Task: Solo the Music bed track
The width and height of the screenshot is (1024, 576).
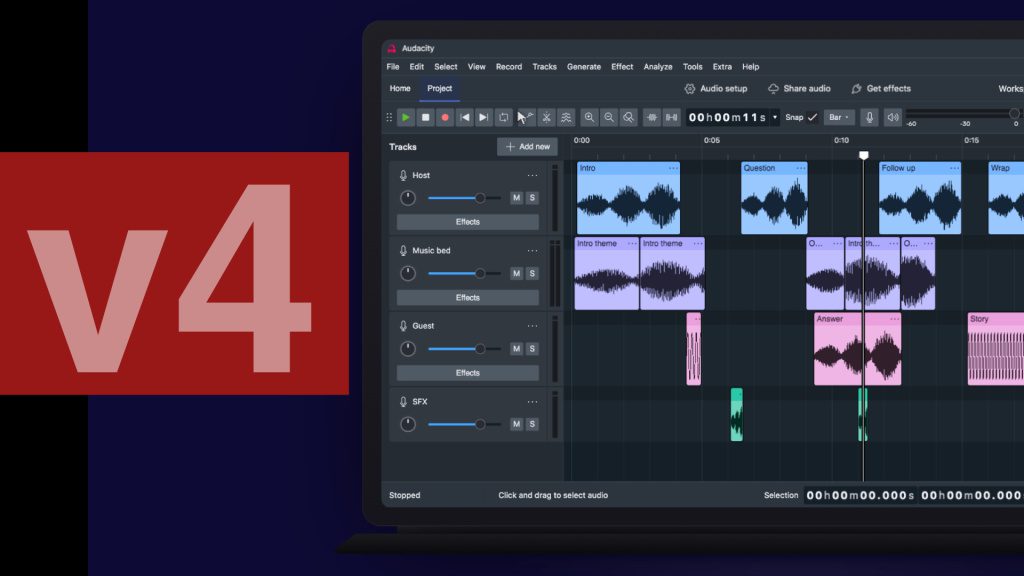Action: coord(532,274)
